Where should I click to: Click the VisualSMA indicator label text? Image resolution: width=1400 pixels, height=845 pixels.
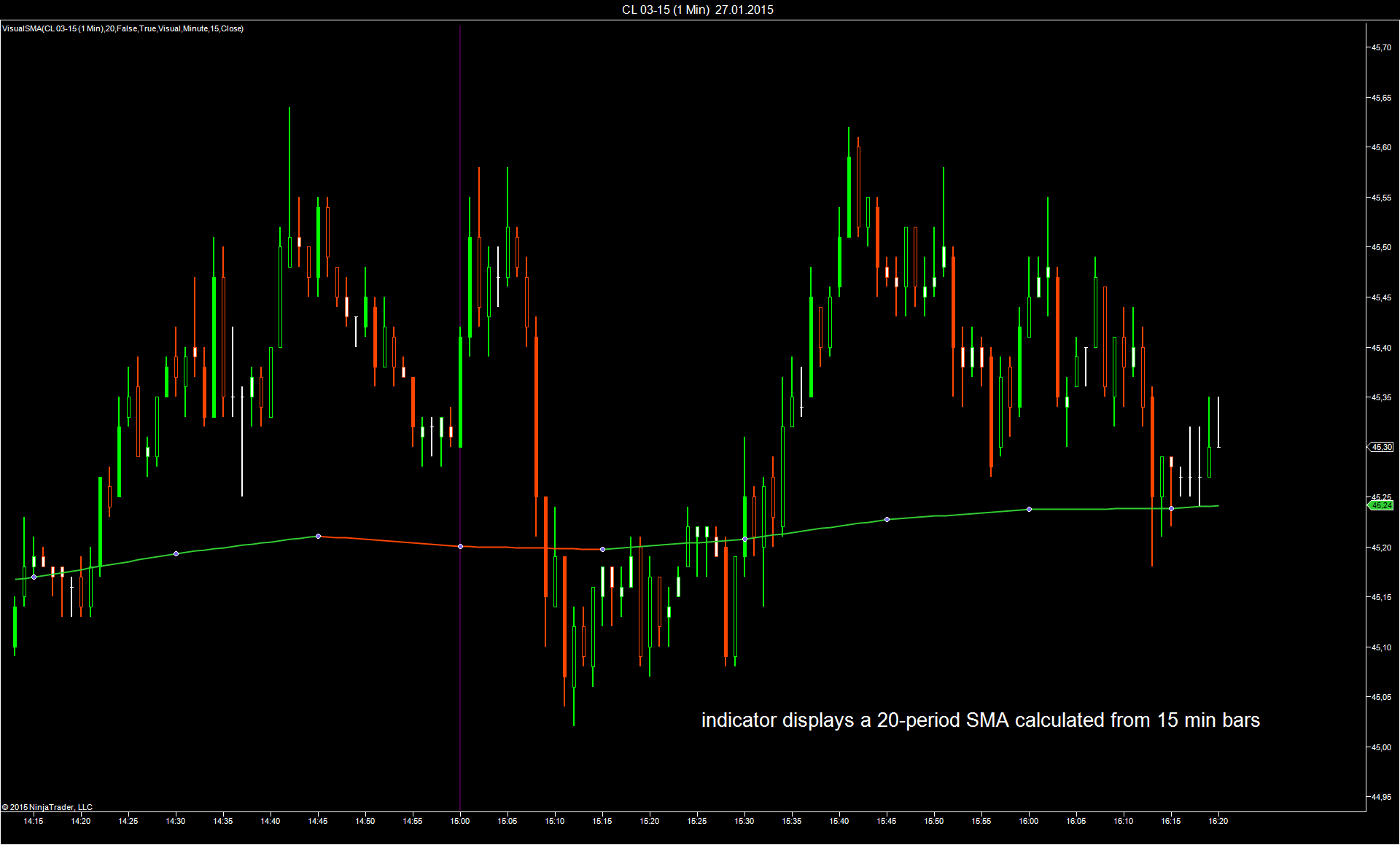(x=122, y=28)
